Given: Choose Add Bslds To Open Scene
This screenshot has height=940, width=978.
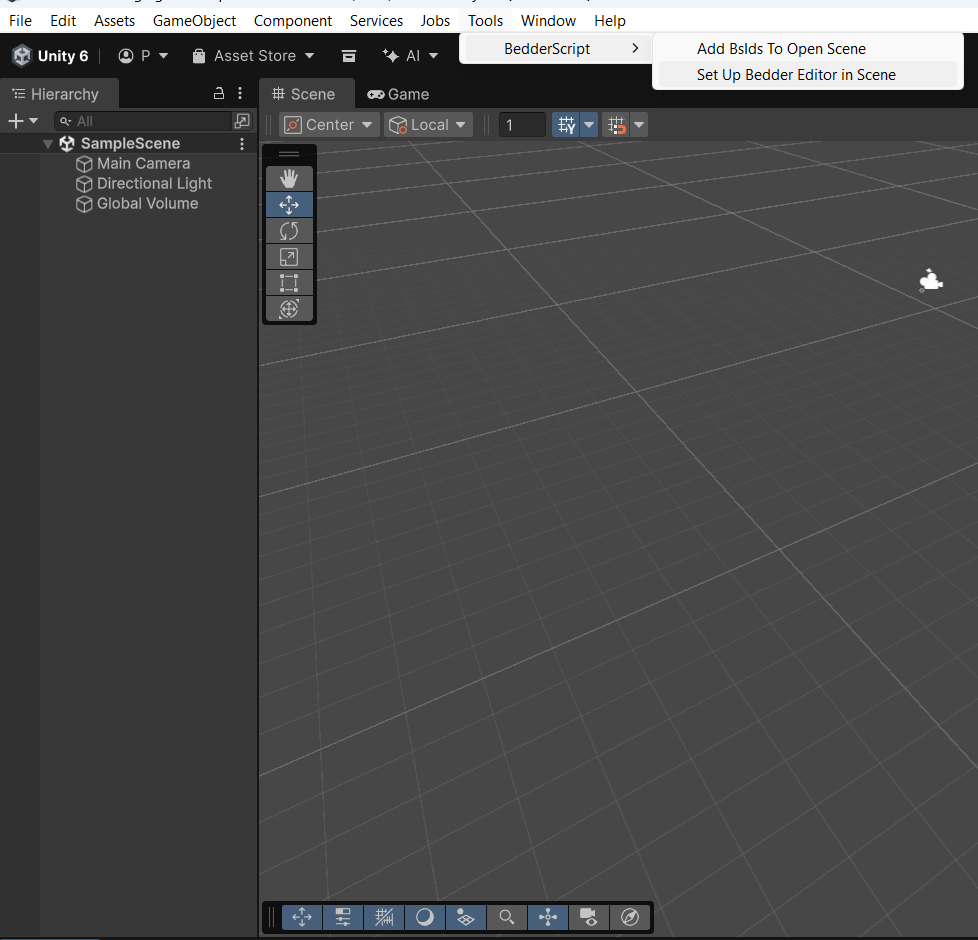Looking at the screenshot, I should pos(807,49).
